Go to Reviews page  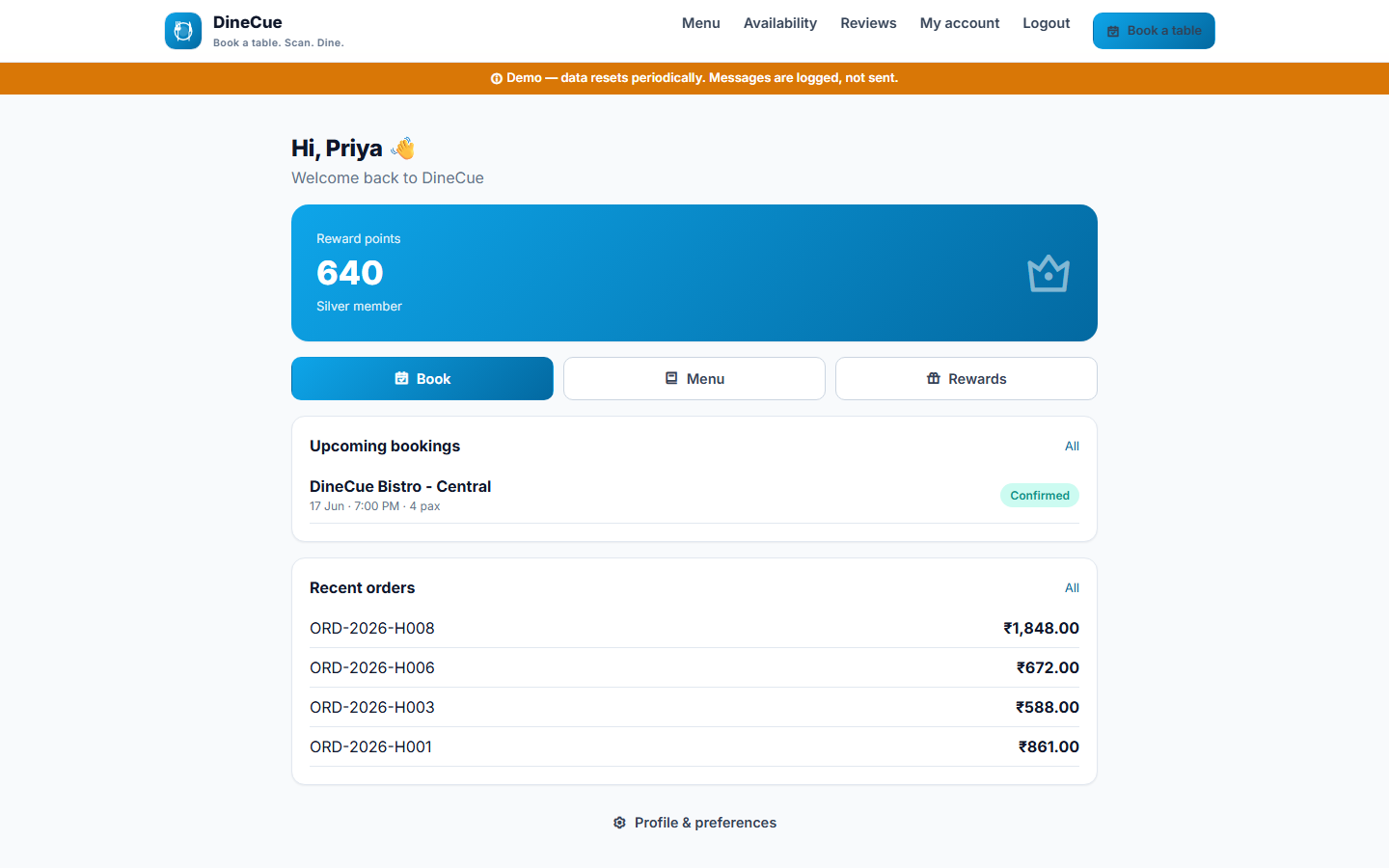868,23
